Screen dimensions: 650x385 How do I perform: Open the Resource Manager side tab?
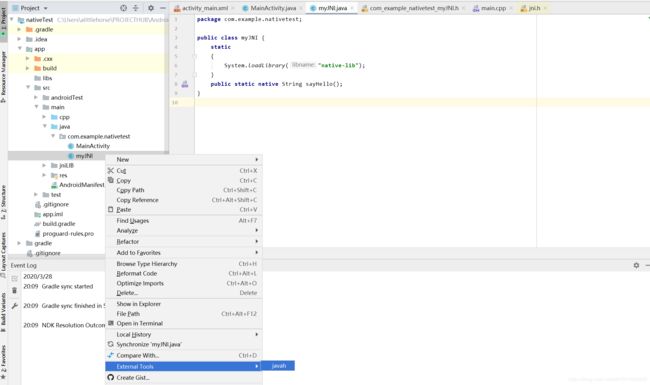[x=3, y=77]
